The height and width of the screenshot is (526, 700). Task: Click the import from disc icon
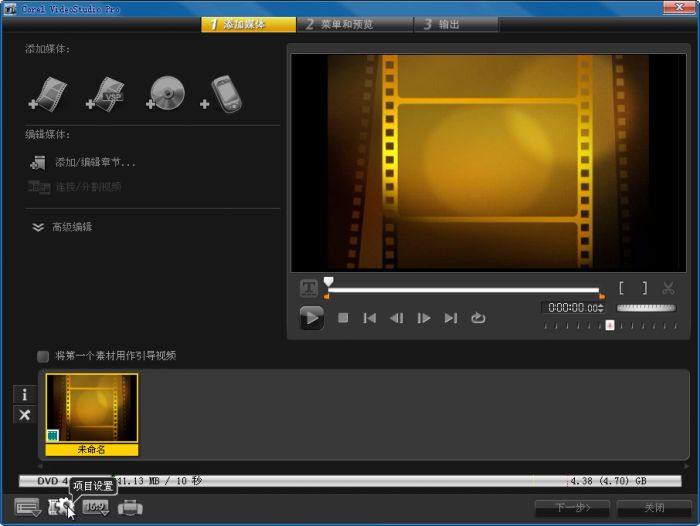tap(165, 93)
